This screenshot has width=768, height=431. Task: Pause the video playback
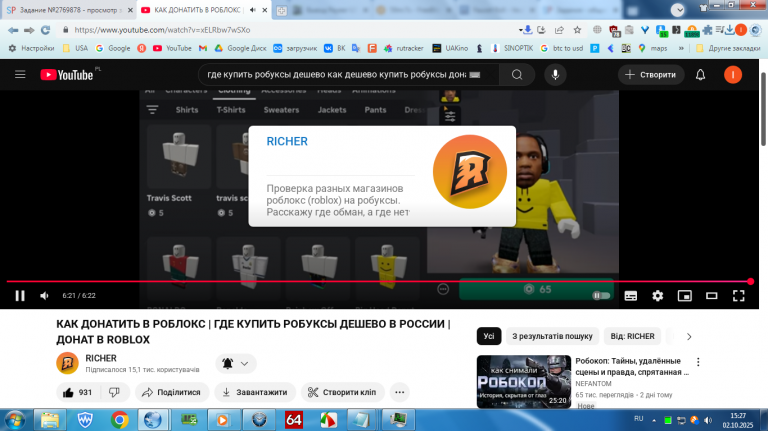[20, 295]
